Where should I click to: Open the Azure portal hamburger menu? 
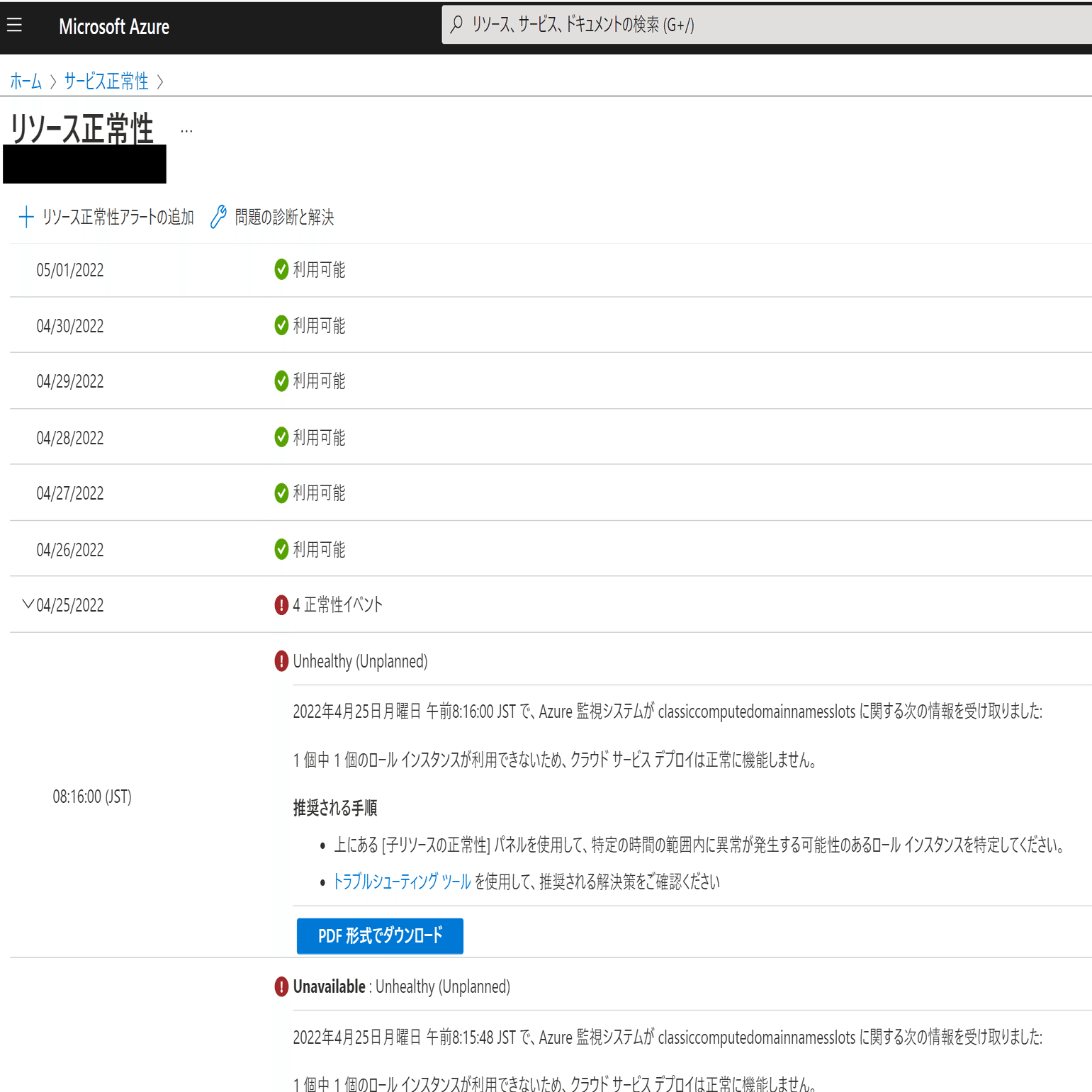13,23
